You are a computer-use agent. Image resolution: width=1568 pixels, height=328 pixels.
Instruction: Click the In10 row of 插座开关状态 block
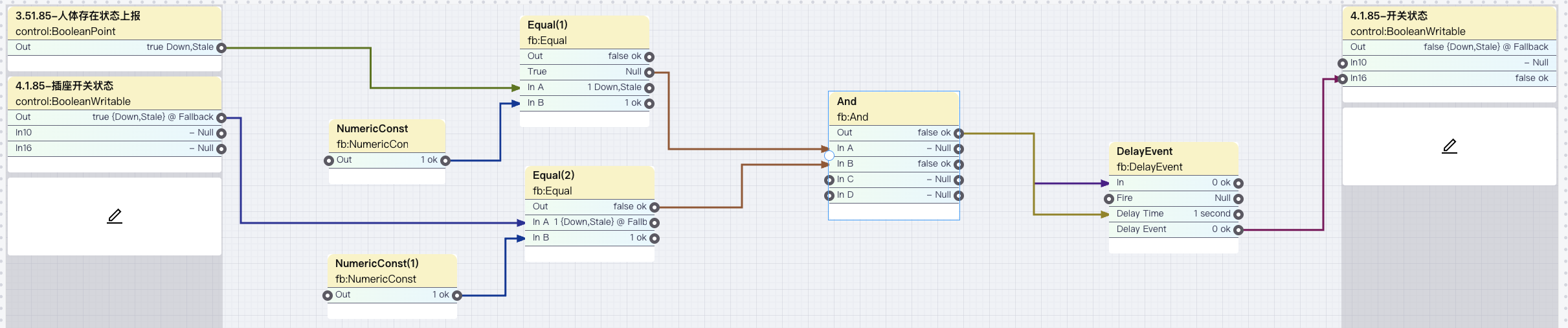click(x=114, y=133)
